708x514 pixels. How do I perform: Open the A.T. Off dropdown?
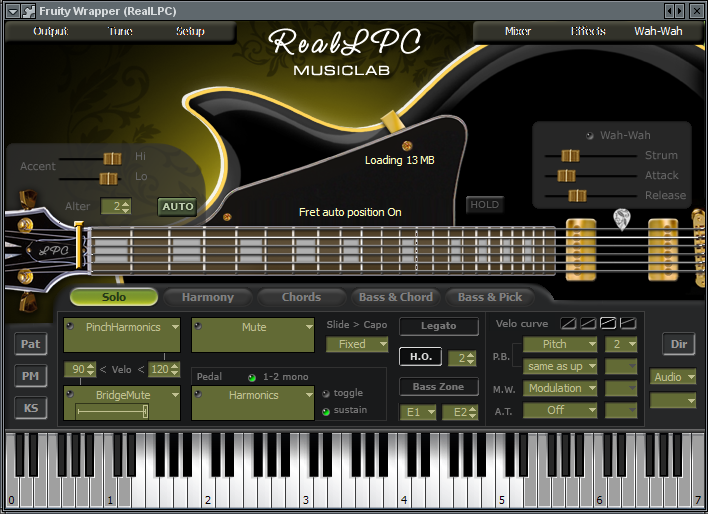tap(560, 410)
